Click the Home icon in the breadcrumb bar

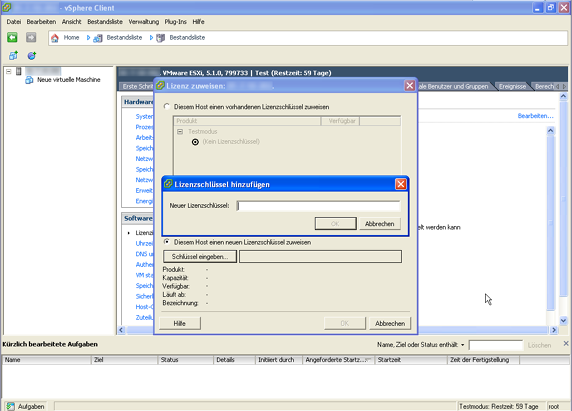point(55,38)
